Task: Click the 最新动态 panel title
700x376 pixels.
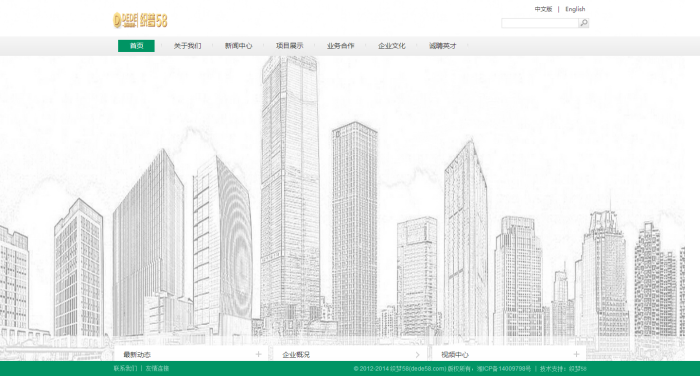Action: (137, 355)
